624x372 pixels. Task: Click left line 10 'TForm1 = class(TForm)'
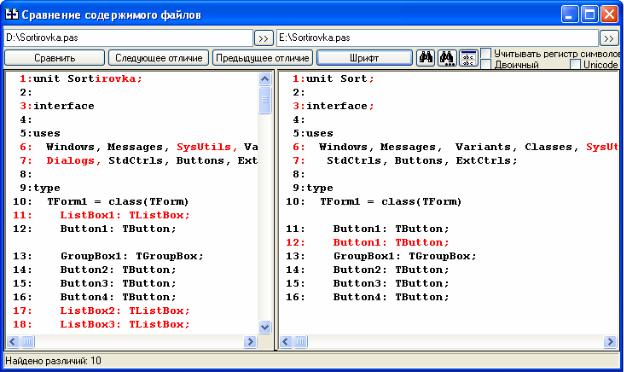(x=118, y=202)
